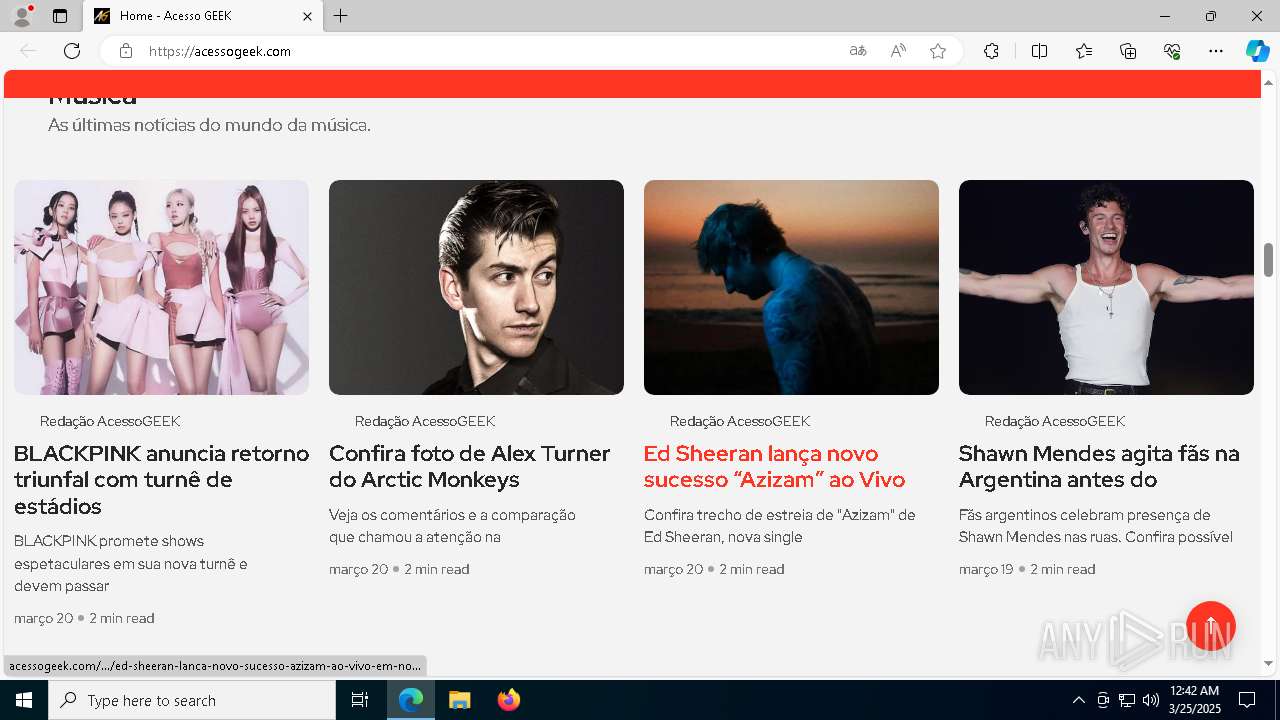The image size is (1280, 720).
Task: Open the notification center icon
Action: click(x=1247, y=700)
